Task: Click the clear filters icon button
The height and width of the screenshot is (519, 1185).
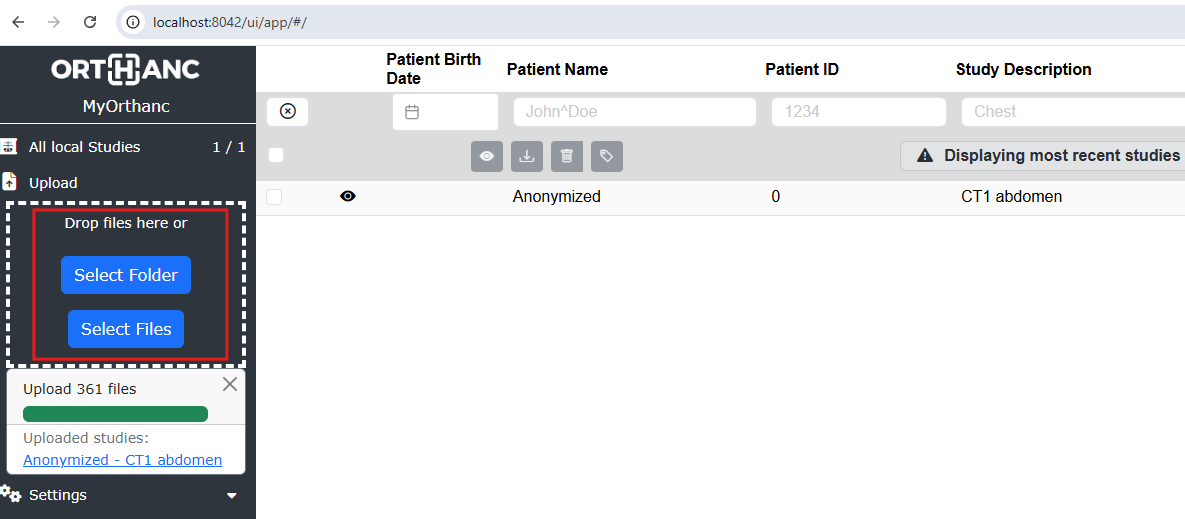Action: point(288,111)
